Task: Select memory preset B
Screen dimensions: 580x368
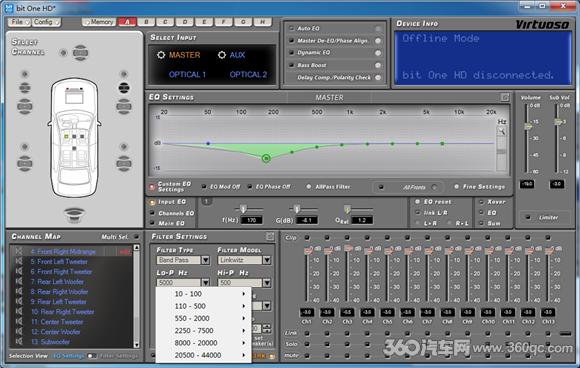Action: point(146,22)
